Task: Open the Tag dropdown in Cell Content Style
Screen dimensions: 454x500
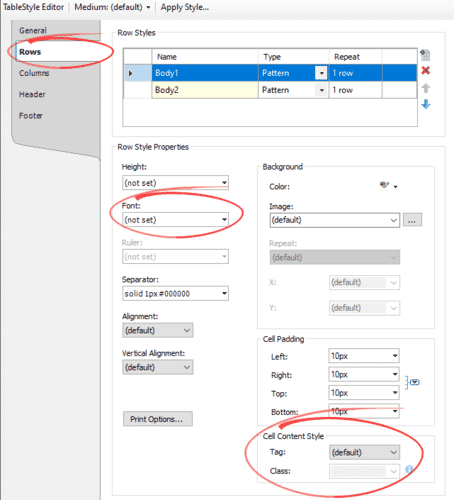Action: click(364, 452)
